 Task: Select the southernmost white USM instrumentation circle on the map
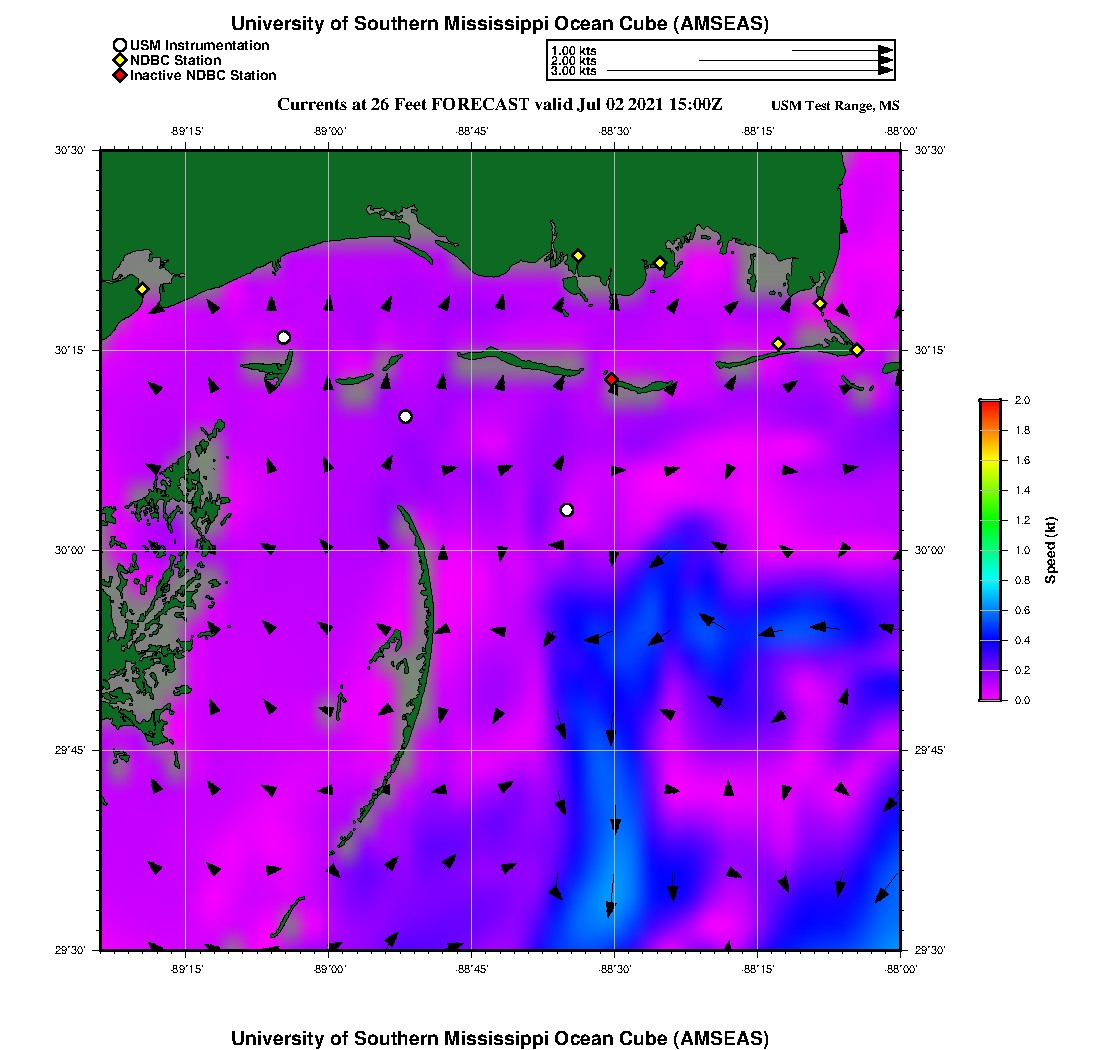click(x=567, y=510)
